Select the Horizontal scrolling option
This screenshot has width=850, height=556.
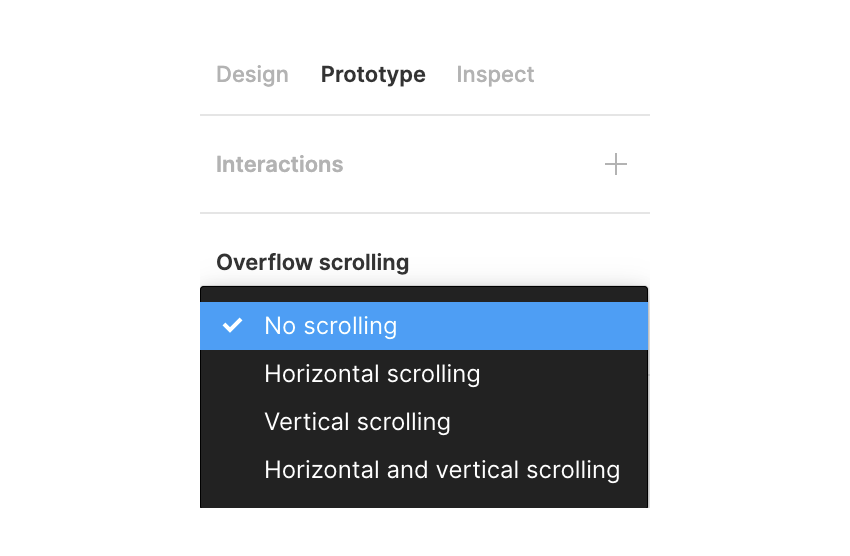(x=372, y=374)
